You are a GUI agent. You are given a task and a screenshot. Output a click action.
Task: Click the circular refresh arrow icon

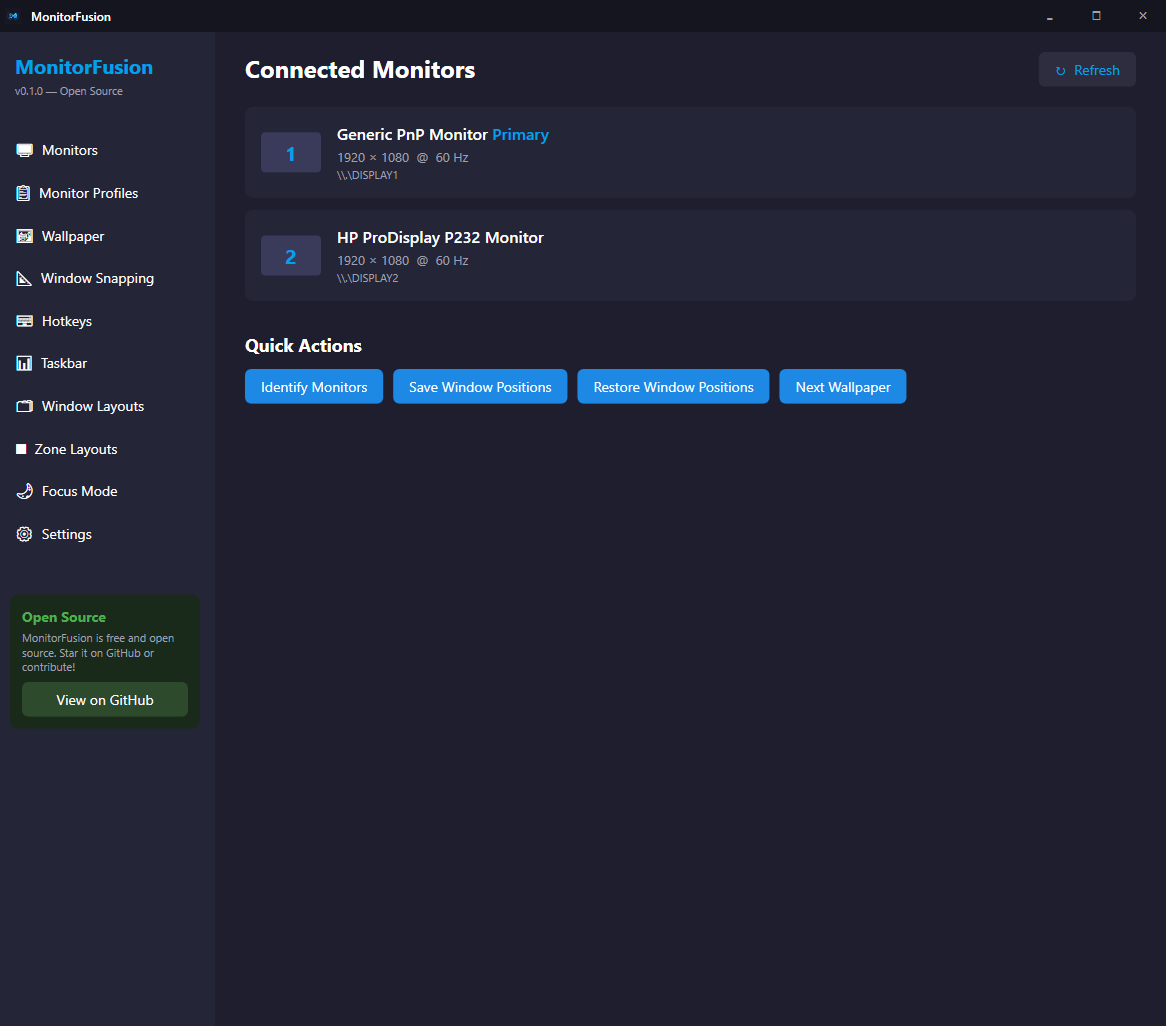[1062, 69]
